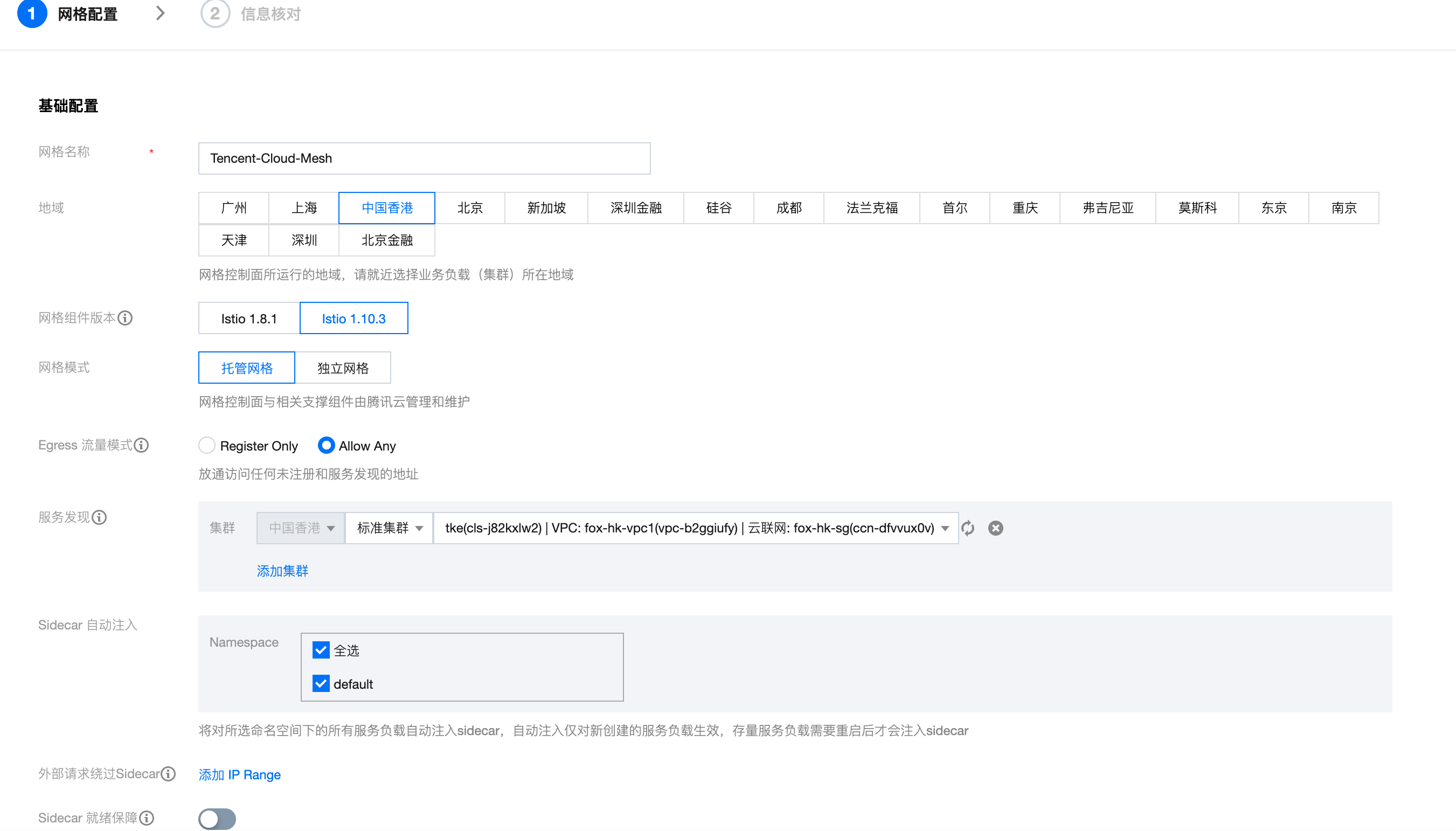Click the 网格配置 step label
This screenshot has height=831, width=1456.
(88, 13)
